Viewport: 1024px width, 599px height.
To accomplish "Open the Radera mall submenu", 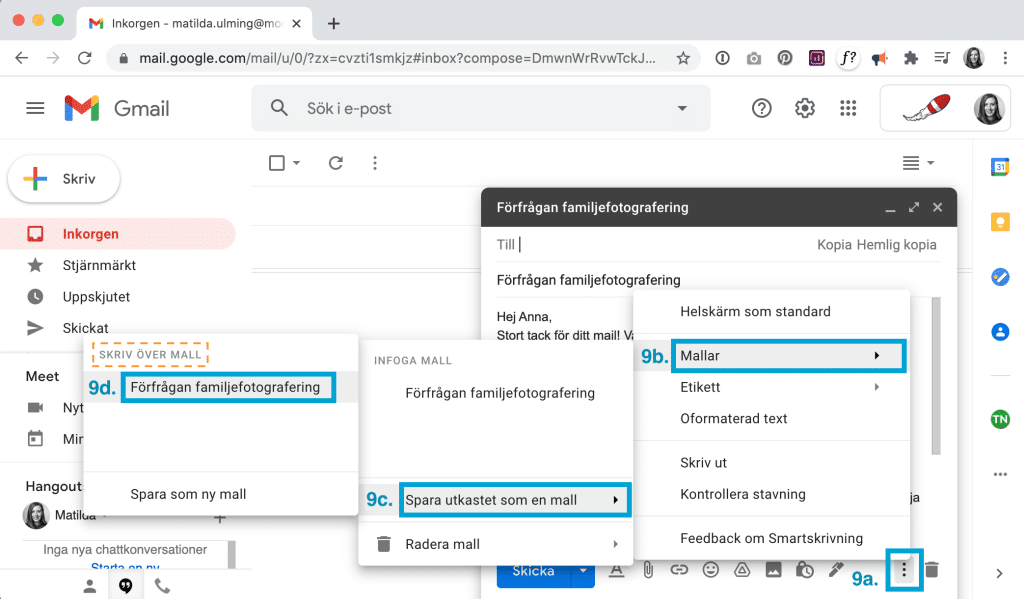I will [497, 544].
